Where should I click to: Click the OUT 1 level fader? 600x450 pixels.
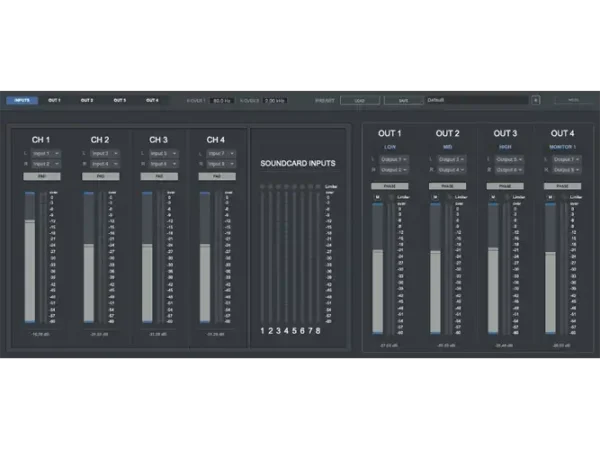coord(378,269)
